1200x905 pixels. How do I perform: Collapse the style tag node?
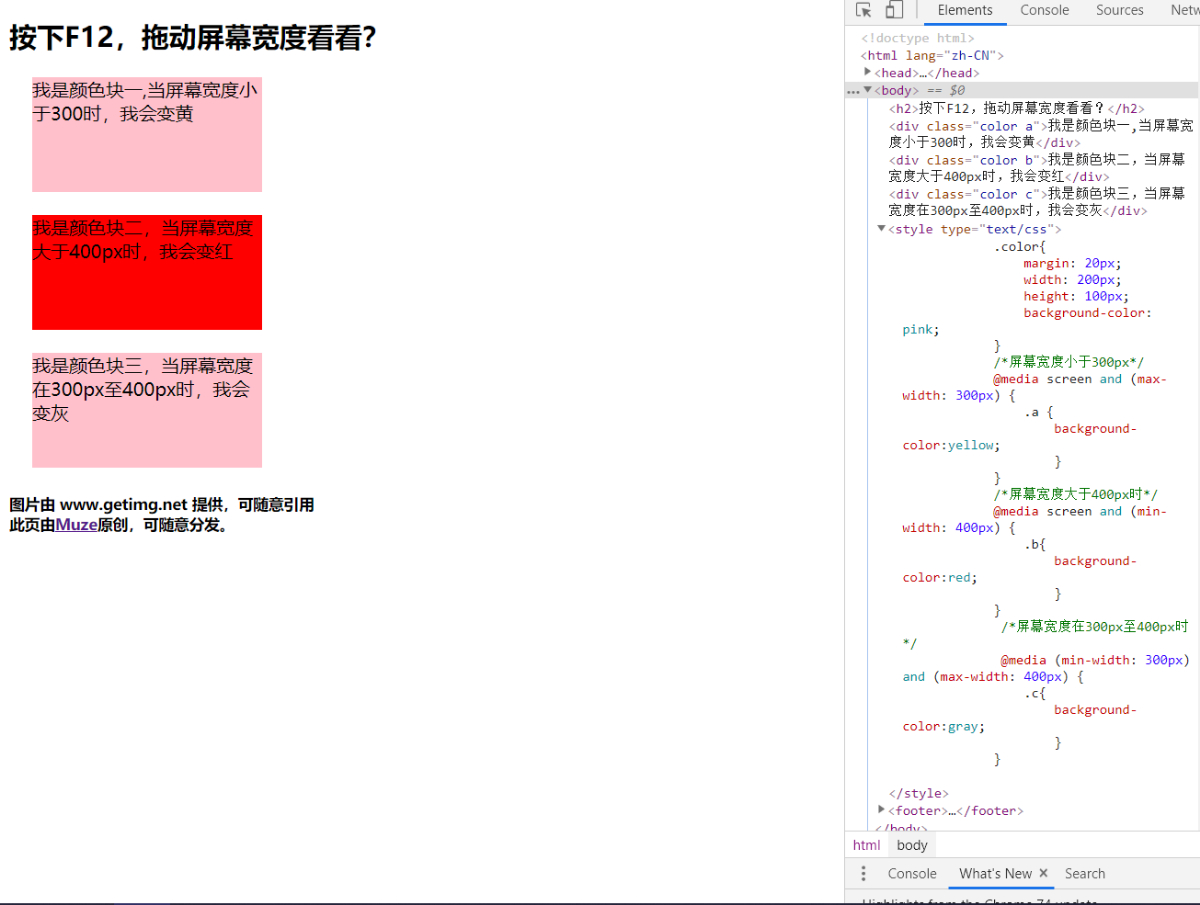(881, 228)
